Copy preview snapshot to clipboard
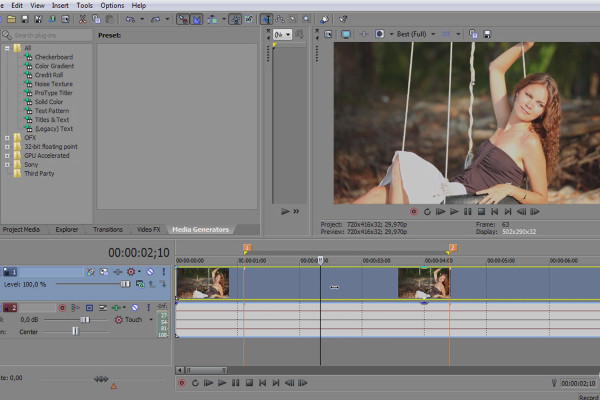Viewport: 600px width, 400px height. [x=473, y=34]
